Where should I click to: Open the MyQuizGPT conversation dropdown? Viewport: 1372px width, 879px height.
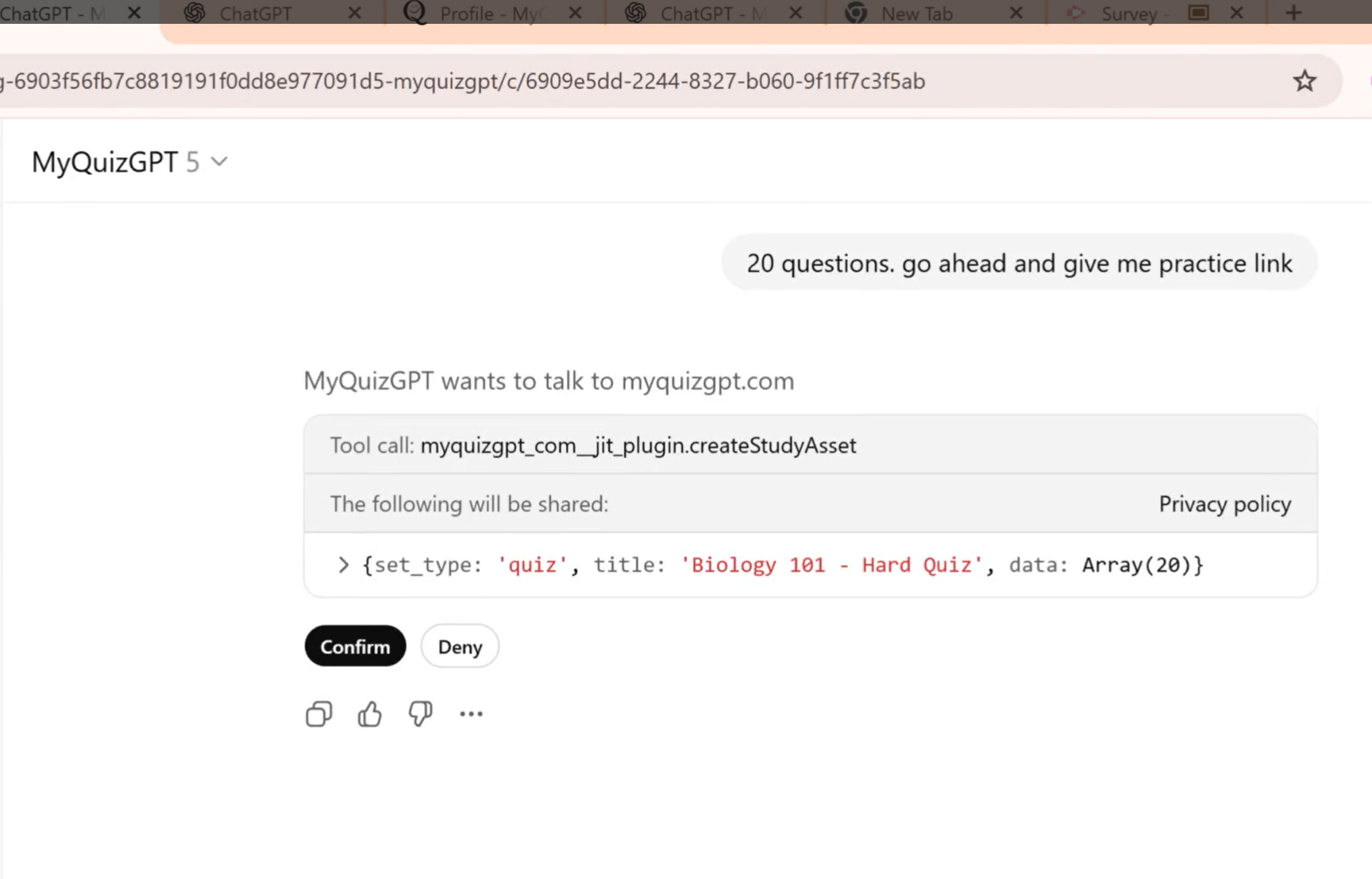218,161
